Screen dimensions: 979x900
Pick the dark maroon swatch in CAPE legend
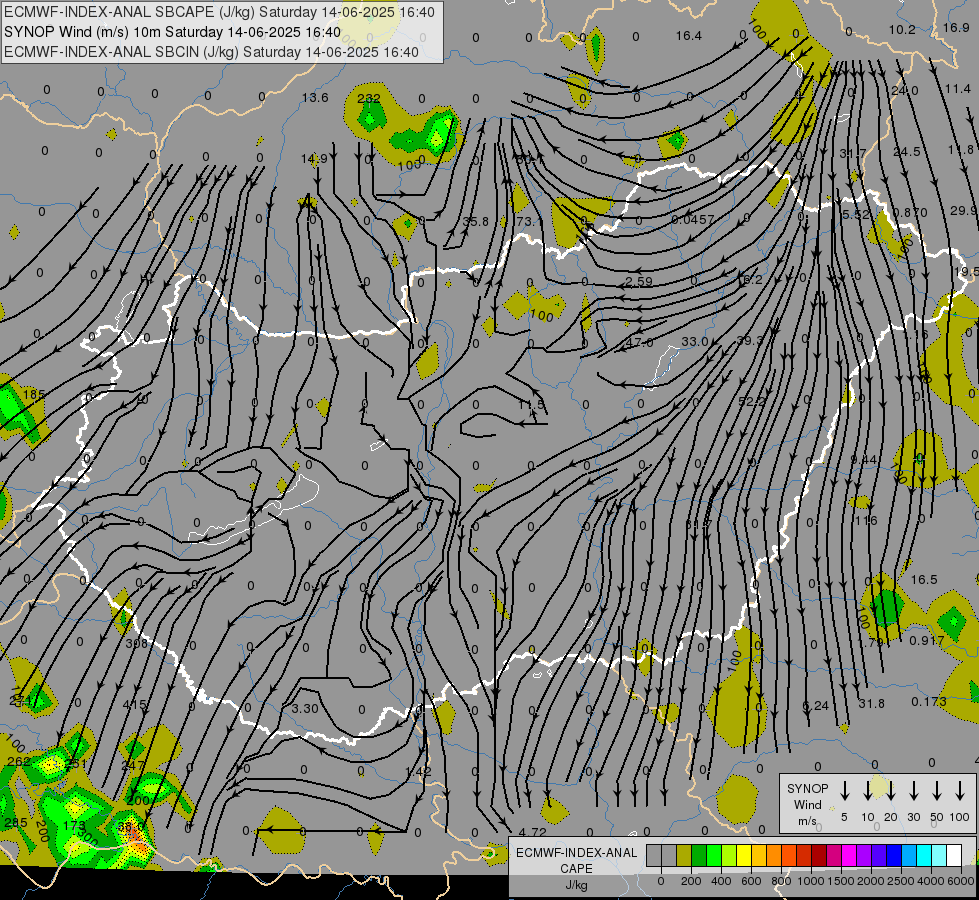pos(819,856)
